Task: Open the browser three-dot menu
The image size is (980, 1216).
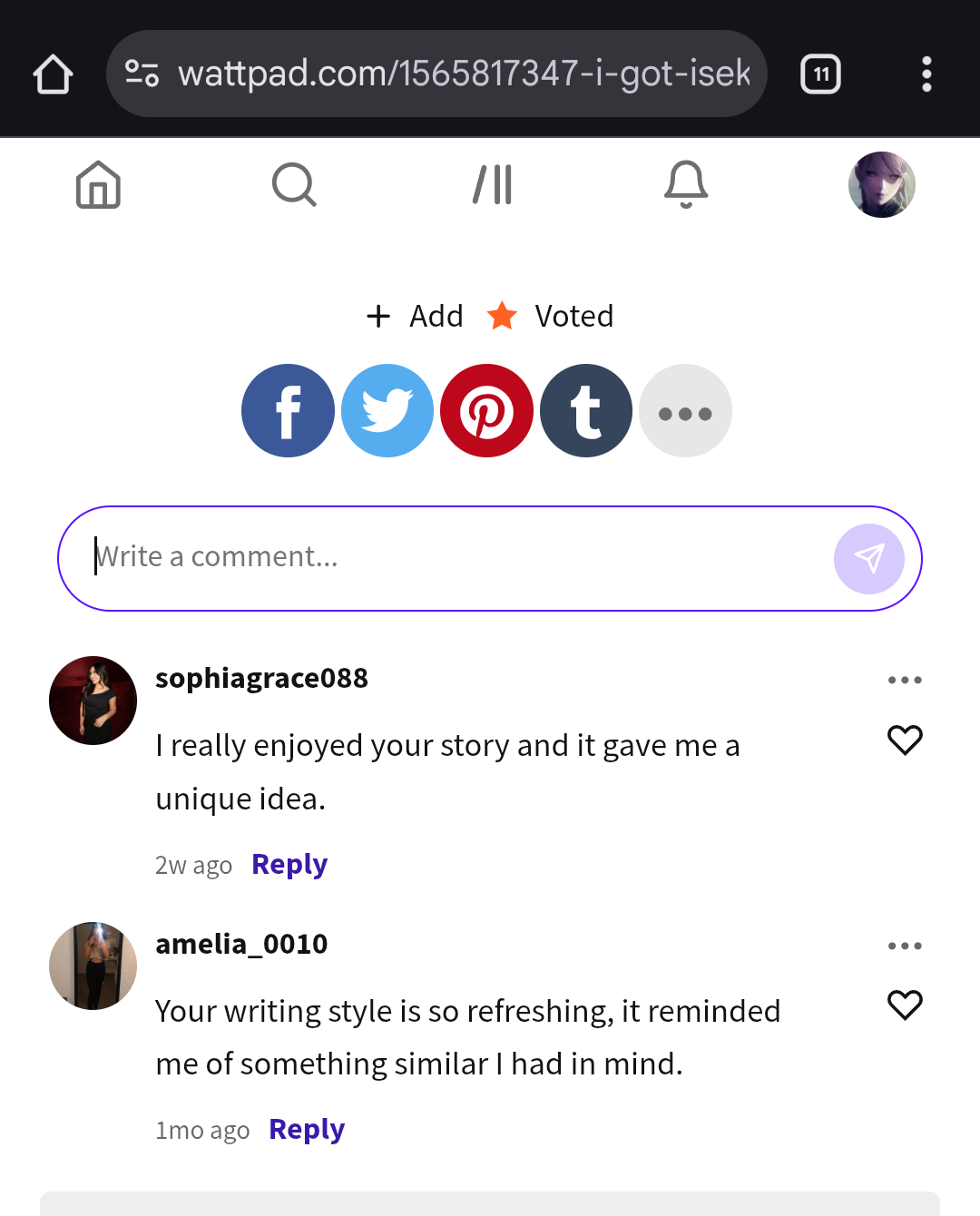Action: click(926, 74)
